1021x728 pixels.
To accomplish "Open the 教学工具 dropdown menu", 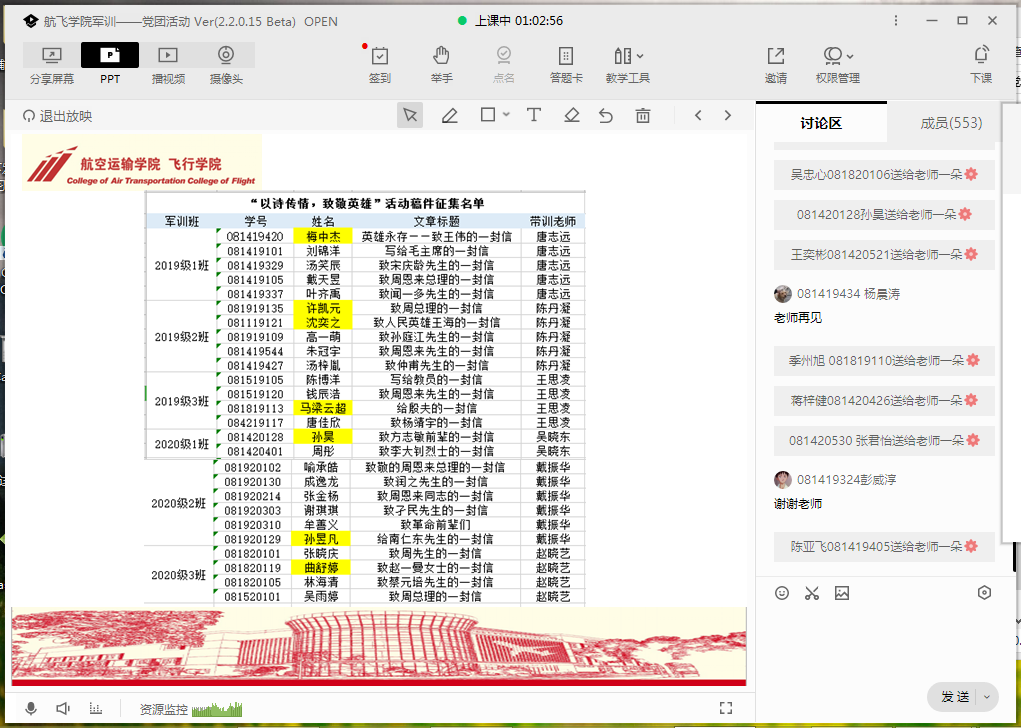I will click(628, 64).
